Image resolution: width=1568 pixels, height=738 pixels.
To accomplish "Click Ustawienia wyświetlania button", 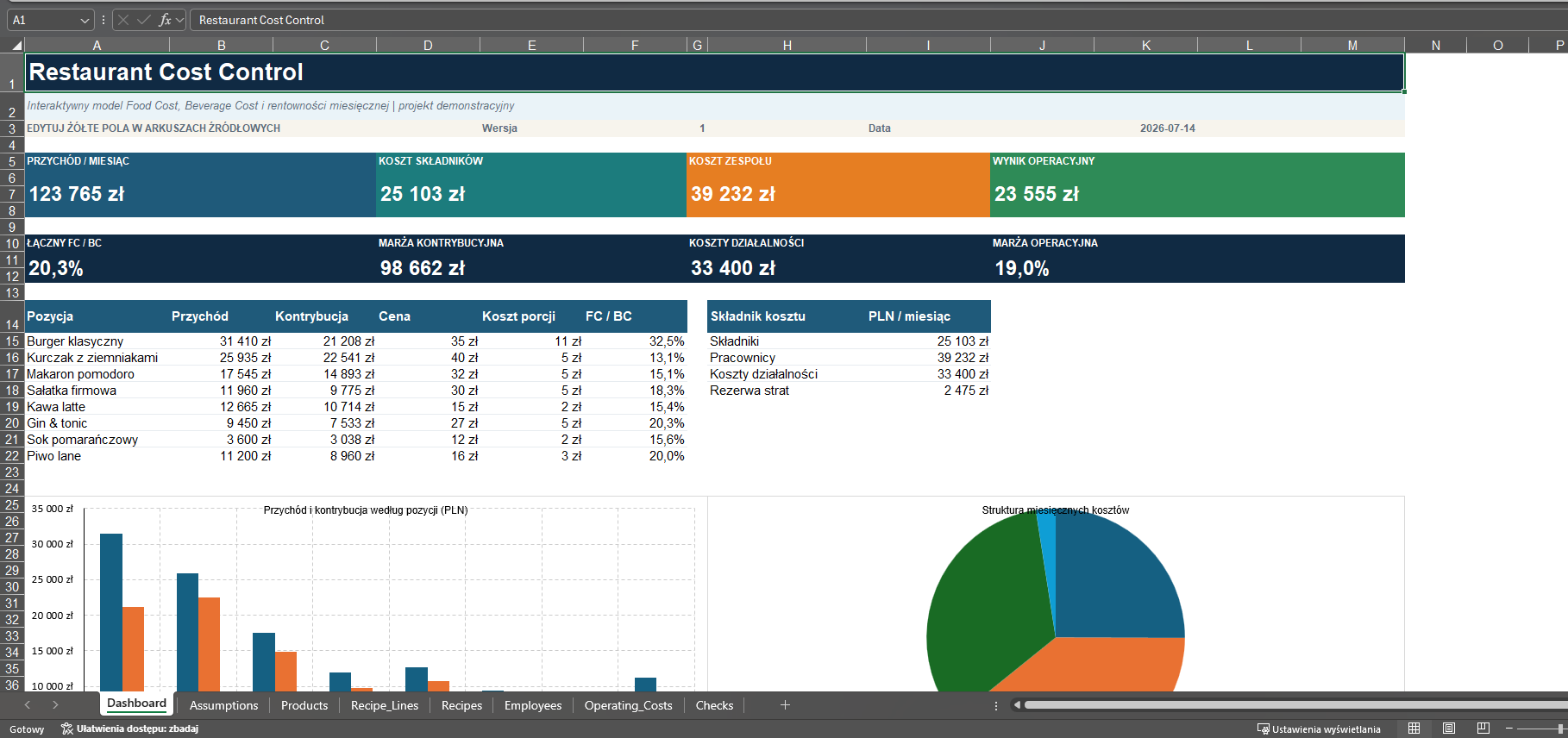I will 1319,729.
